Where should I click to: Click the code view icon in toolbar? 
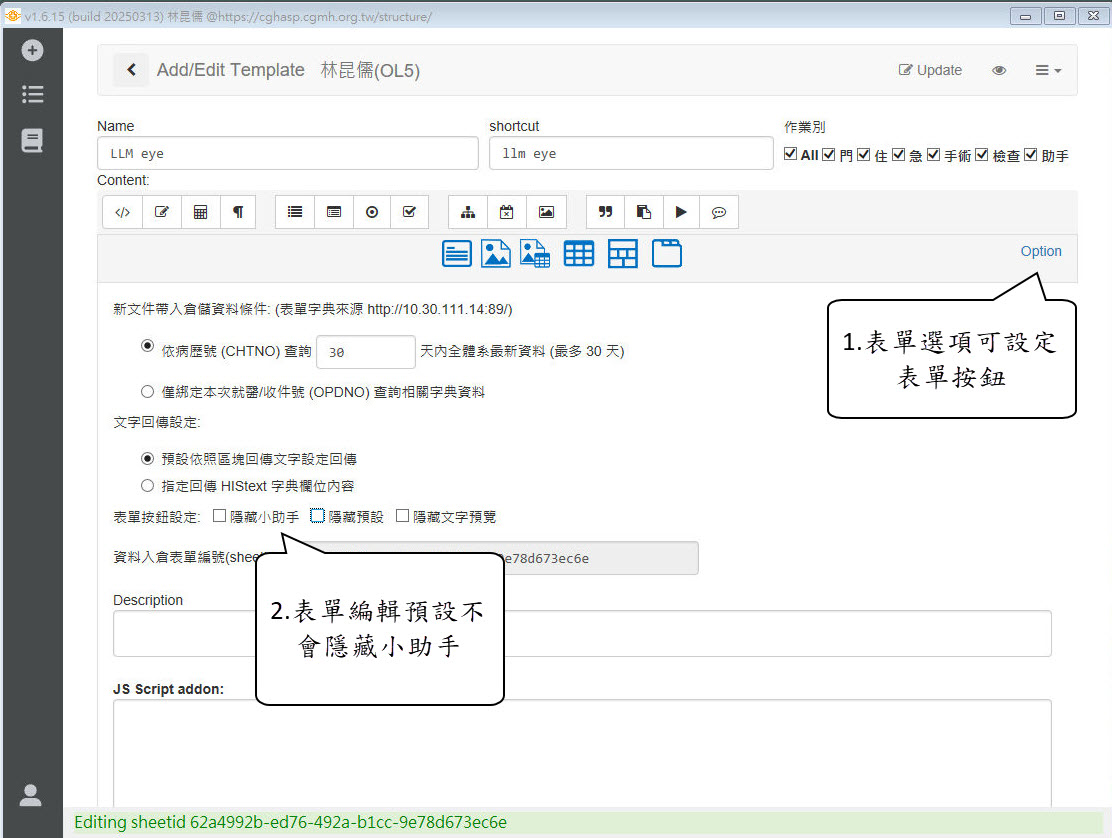point(122,212)
